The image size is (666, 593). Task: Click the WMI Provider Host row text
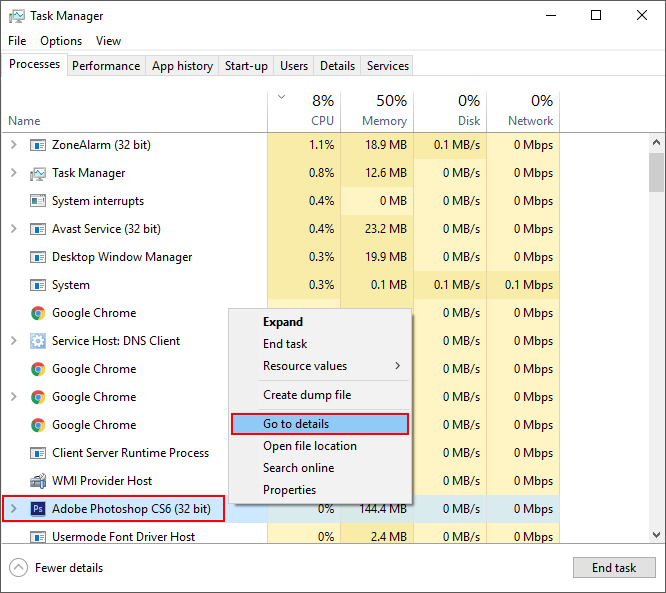pos(102,480)
